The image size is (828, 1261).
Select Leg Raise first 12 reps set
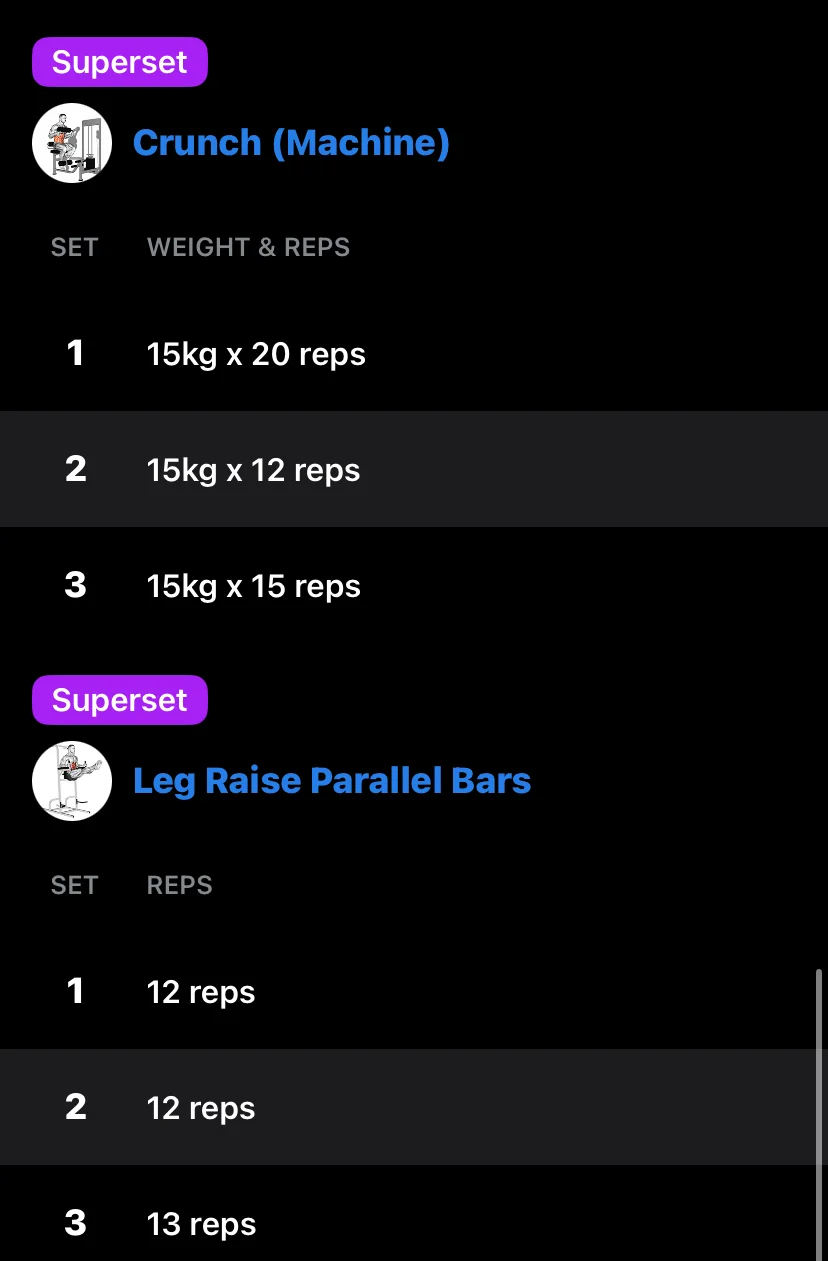[414, 991]
